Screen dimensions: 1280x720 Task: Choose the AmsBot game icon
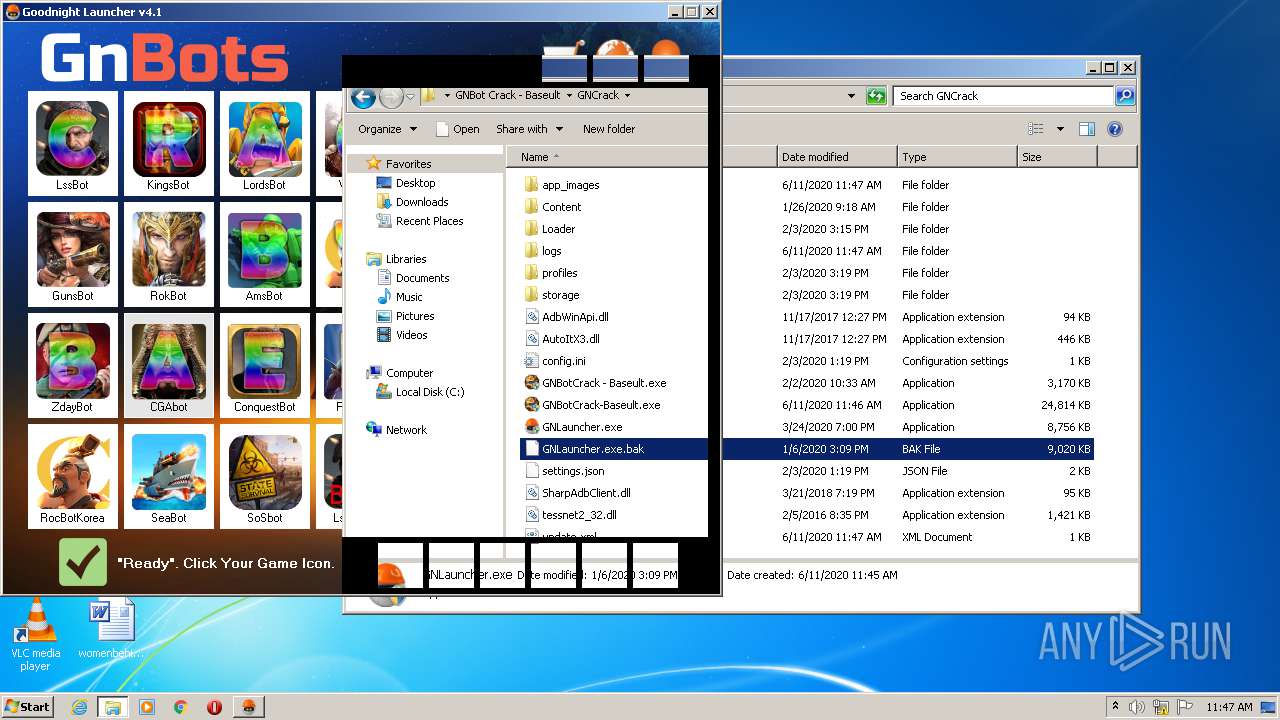point(265,255)
